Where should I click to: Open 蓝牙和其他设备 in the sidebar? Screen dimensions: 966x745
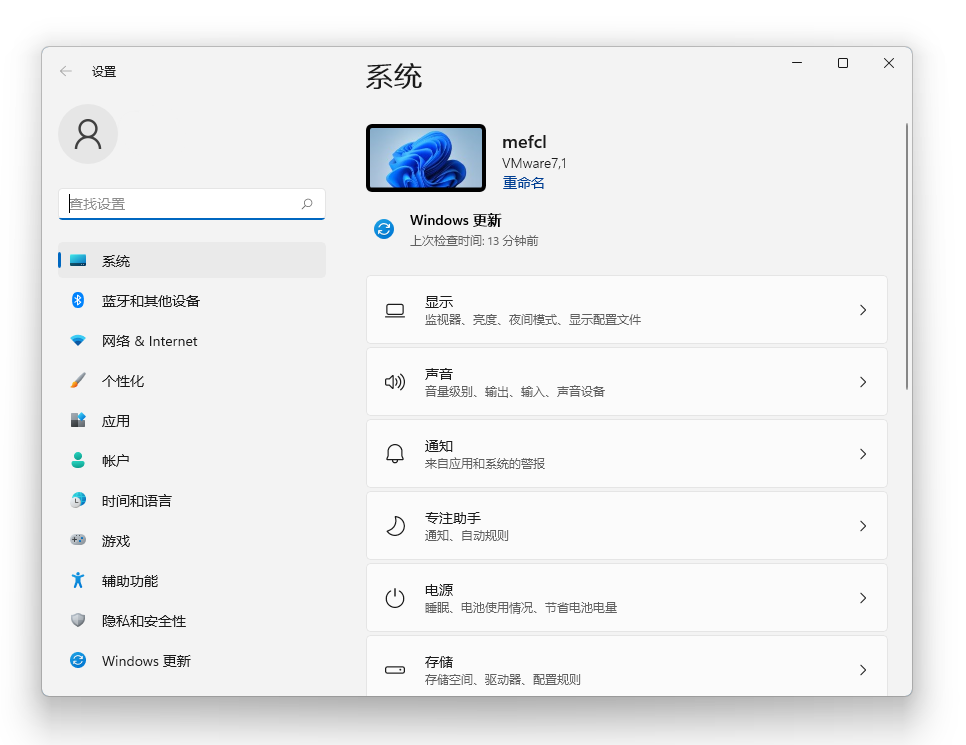192,301
